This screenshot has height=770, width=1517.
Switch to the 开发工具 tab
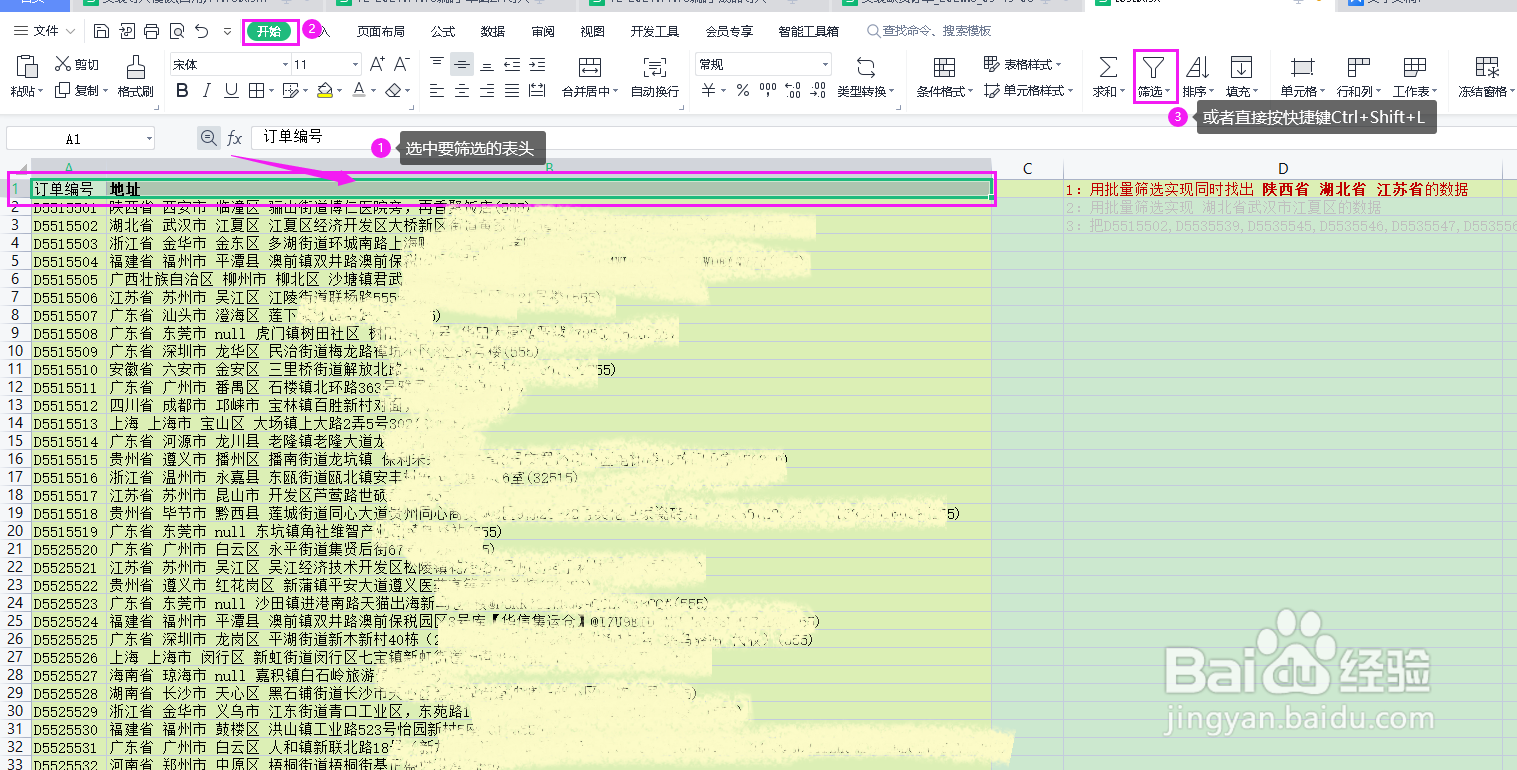tap(655, 32)
